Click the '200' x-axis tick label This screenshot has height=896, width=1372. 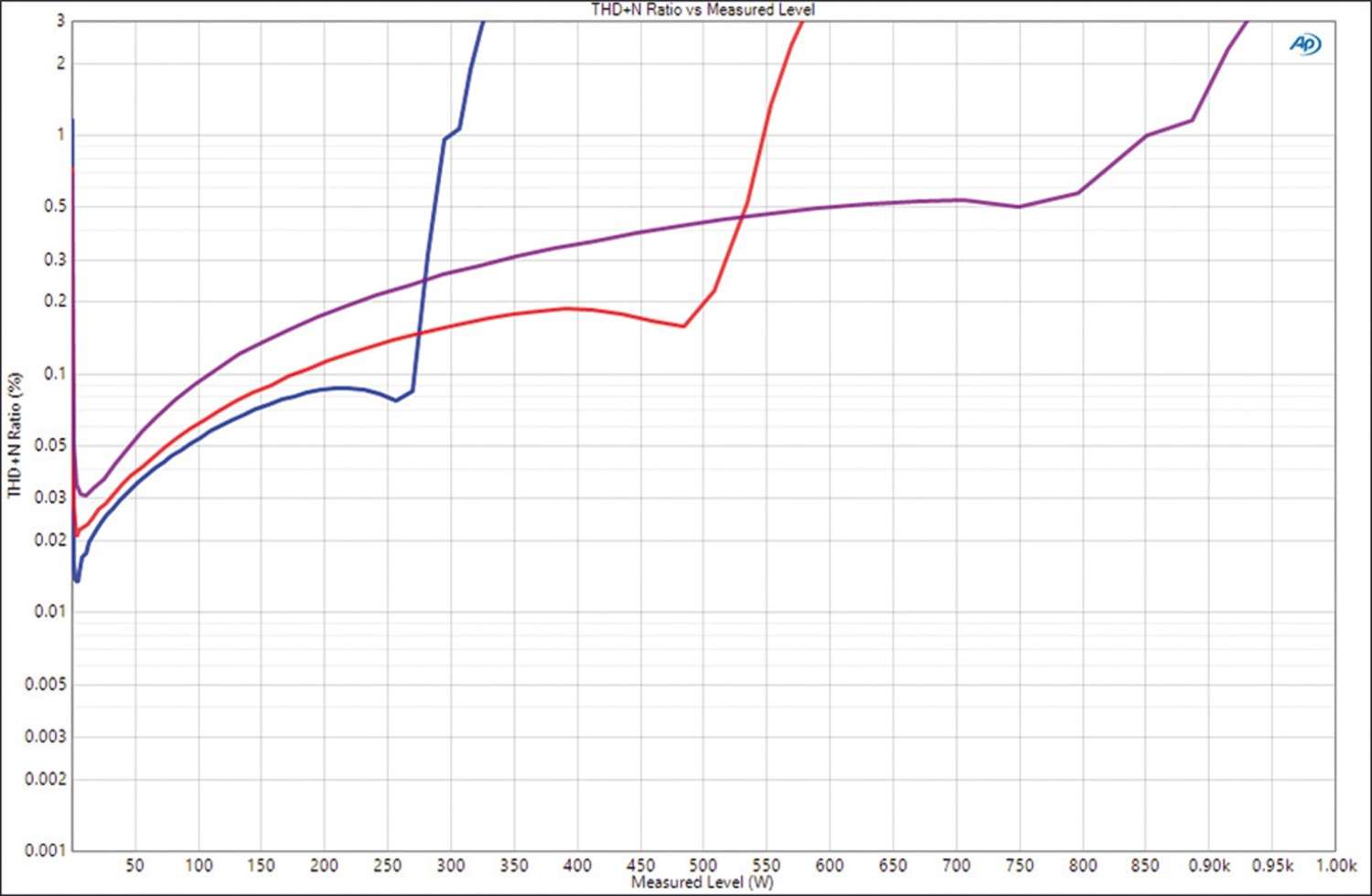pyautogui.click(x=324, y=865)
